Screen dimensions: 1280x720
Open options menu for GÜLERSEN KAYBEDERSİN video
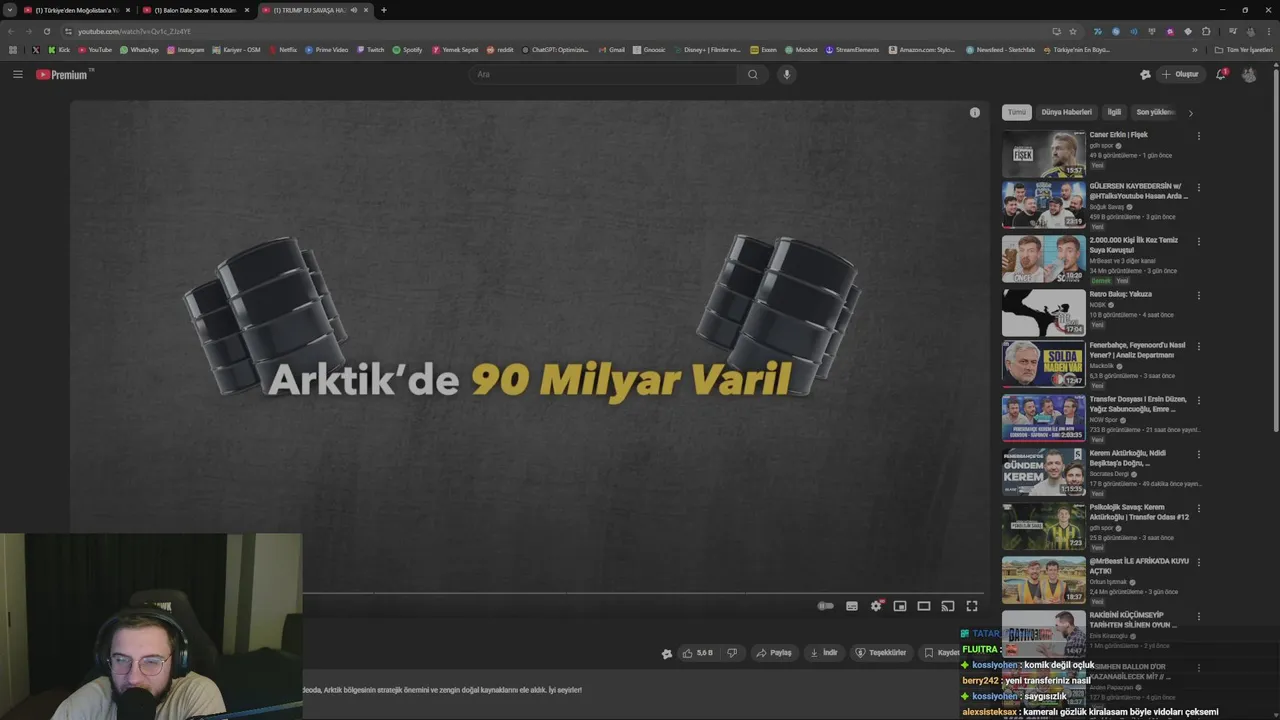point(1199,187)
